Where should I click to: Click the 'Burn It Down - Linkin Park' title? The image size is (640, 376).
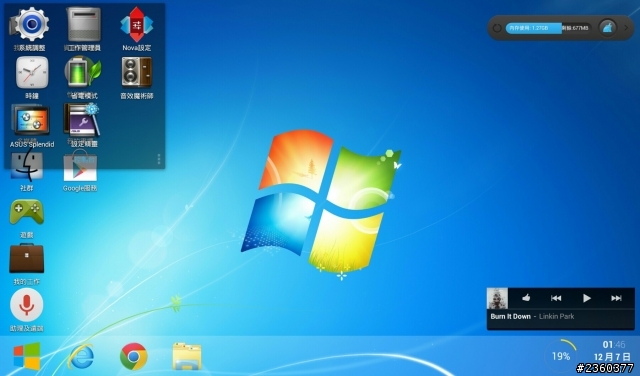[x=532, y=316]
